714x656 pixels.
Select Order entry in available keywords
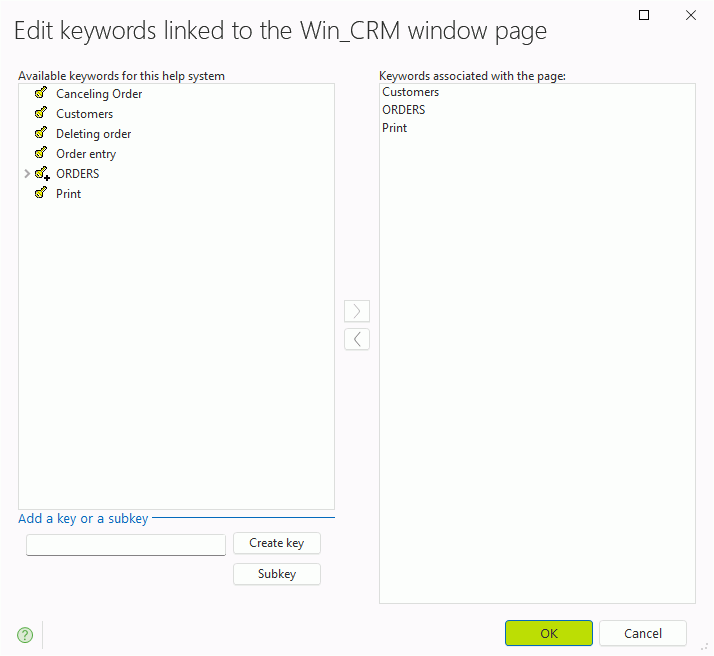click(x=86, y=154)
